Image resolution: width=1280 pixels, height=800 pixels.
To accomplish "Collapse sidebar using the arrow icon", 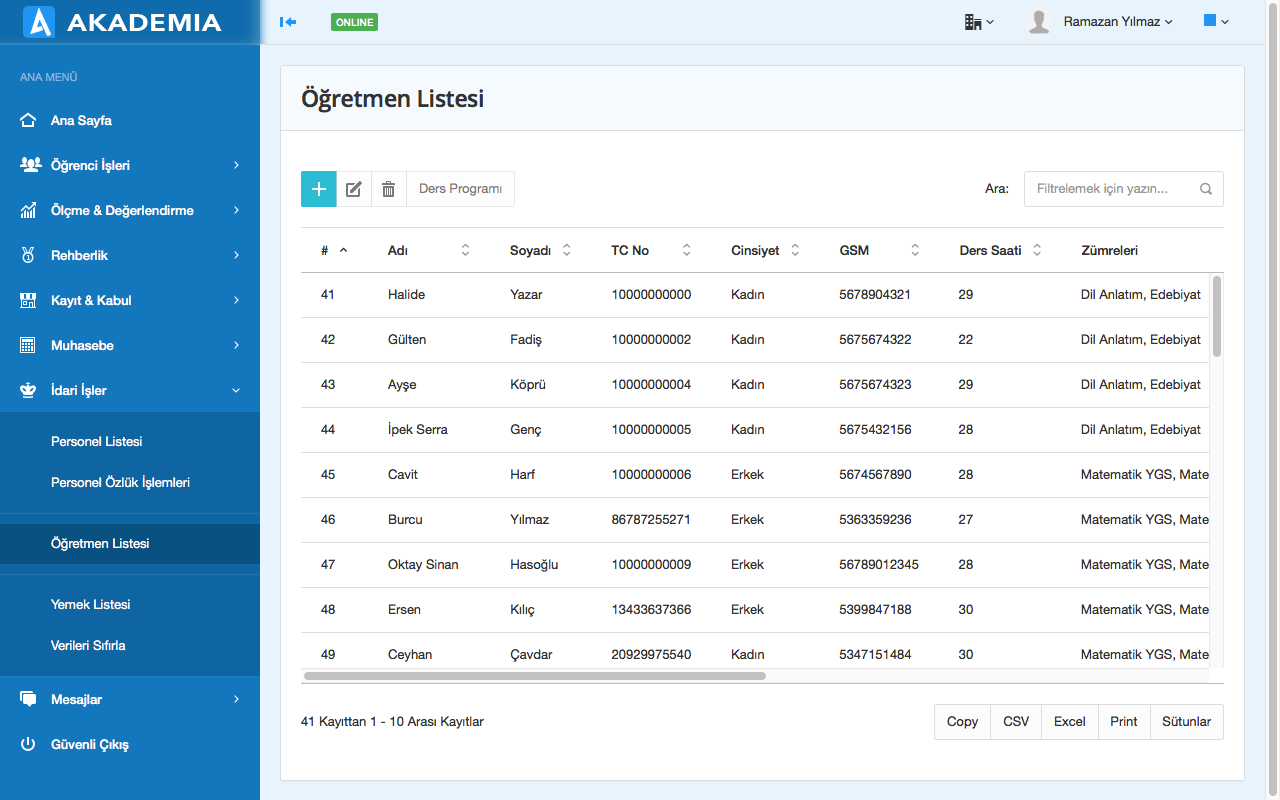I will [x=288, y=22].
